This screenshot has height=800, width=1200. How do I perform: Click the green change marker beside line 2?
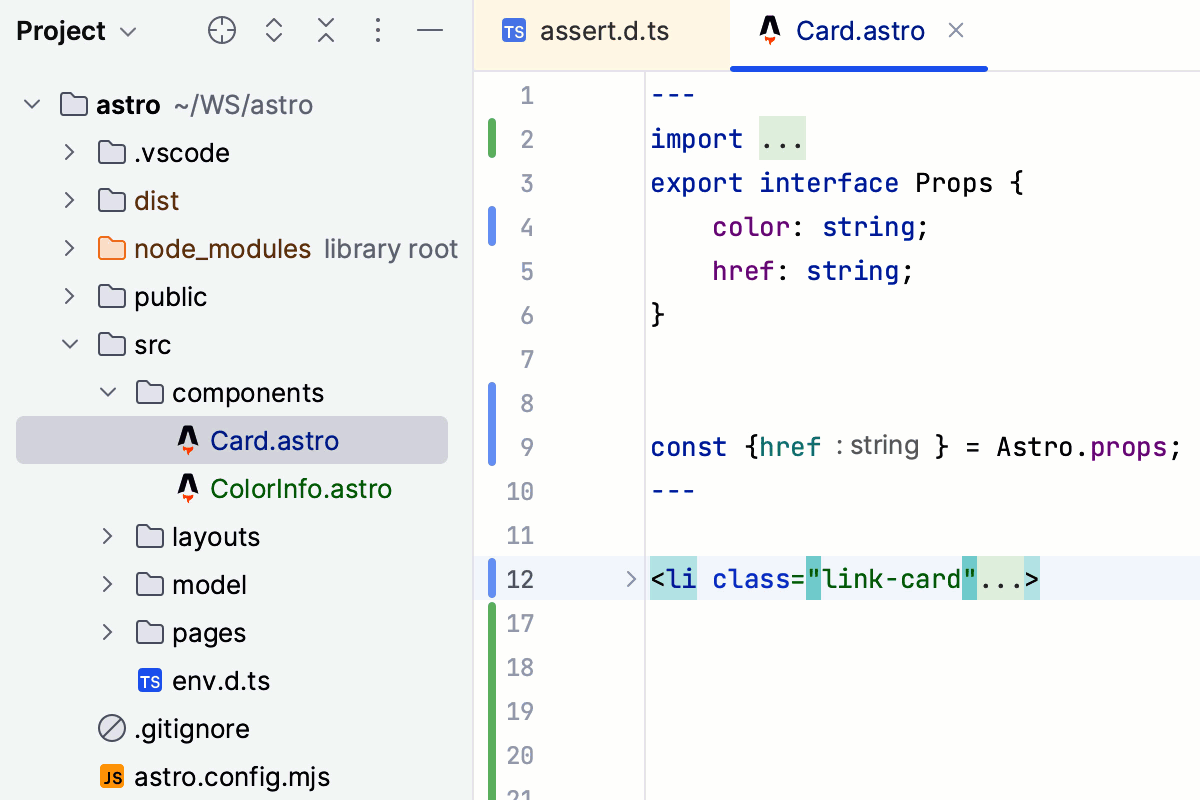(x=492, y=138)
